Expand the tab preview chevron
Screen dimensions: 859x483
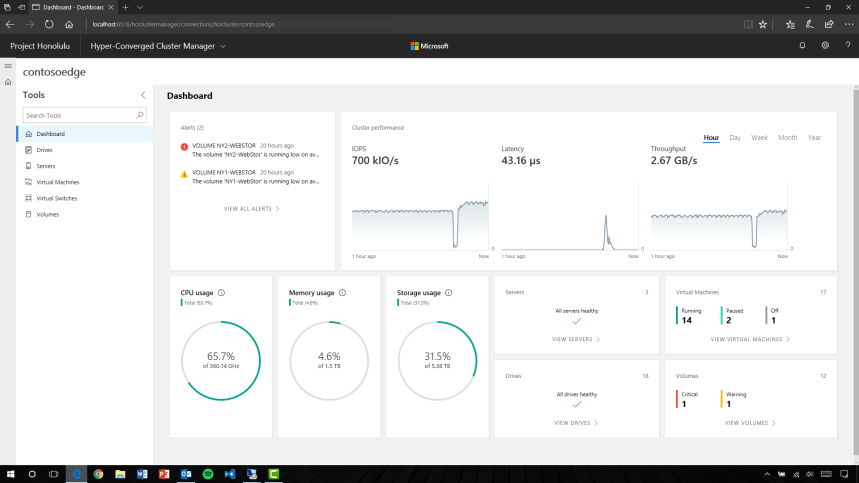(140, 7)
